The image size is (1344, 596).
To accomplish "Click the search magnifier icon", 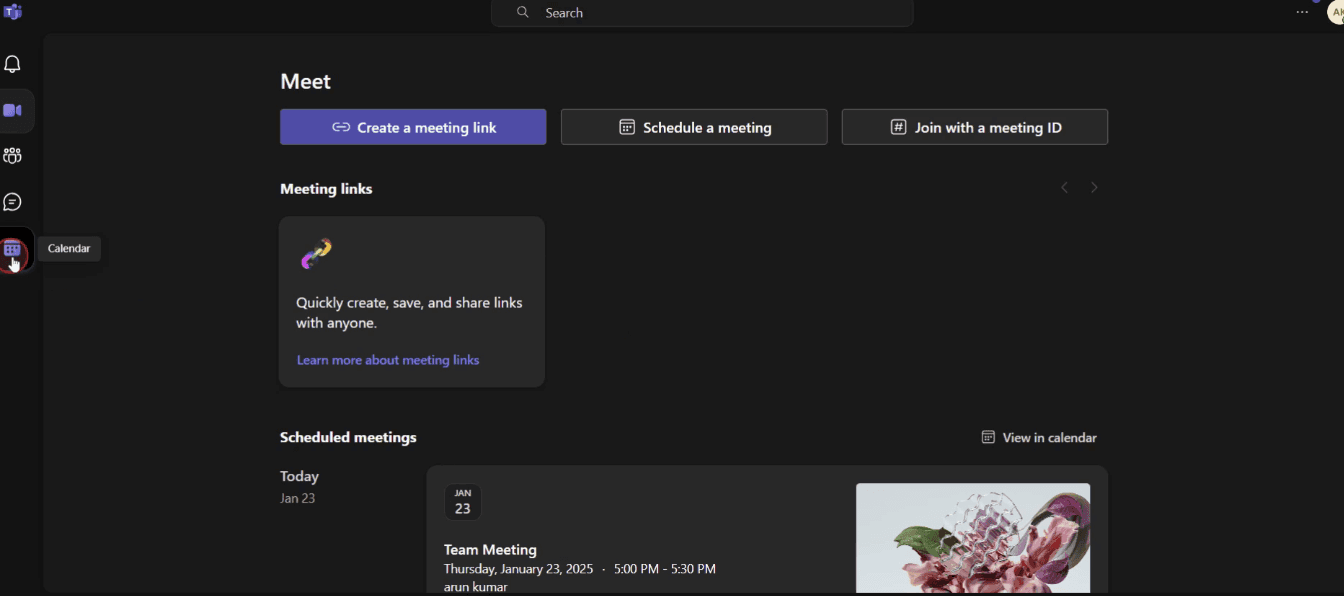I will tap(522, 13).
